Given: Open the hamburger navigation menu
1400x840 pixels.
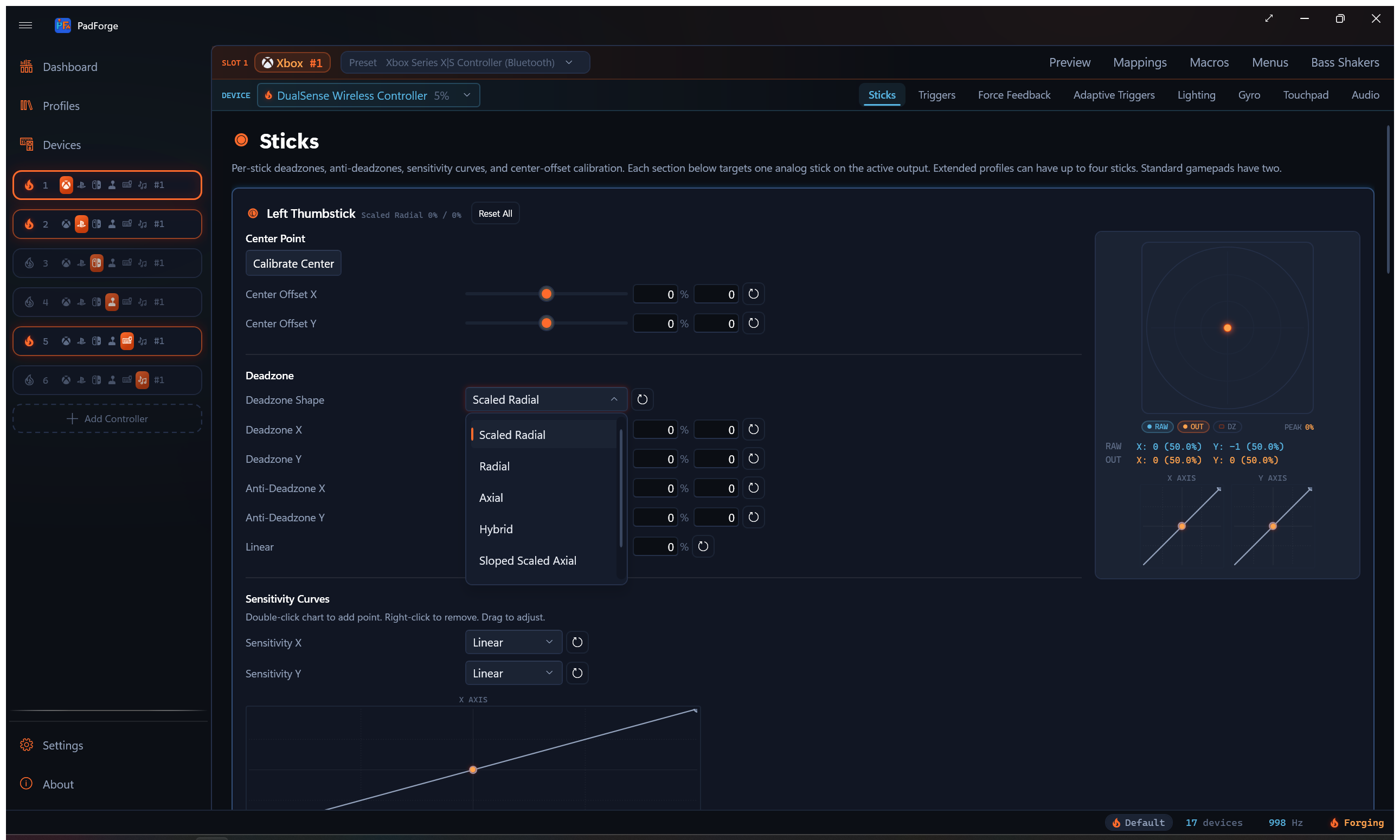Looking at the screenshot, I should coord(25,25).
